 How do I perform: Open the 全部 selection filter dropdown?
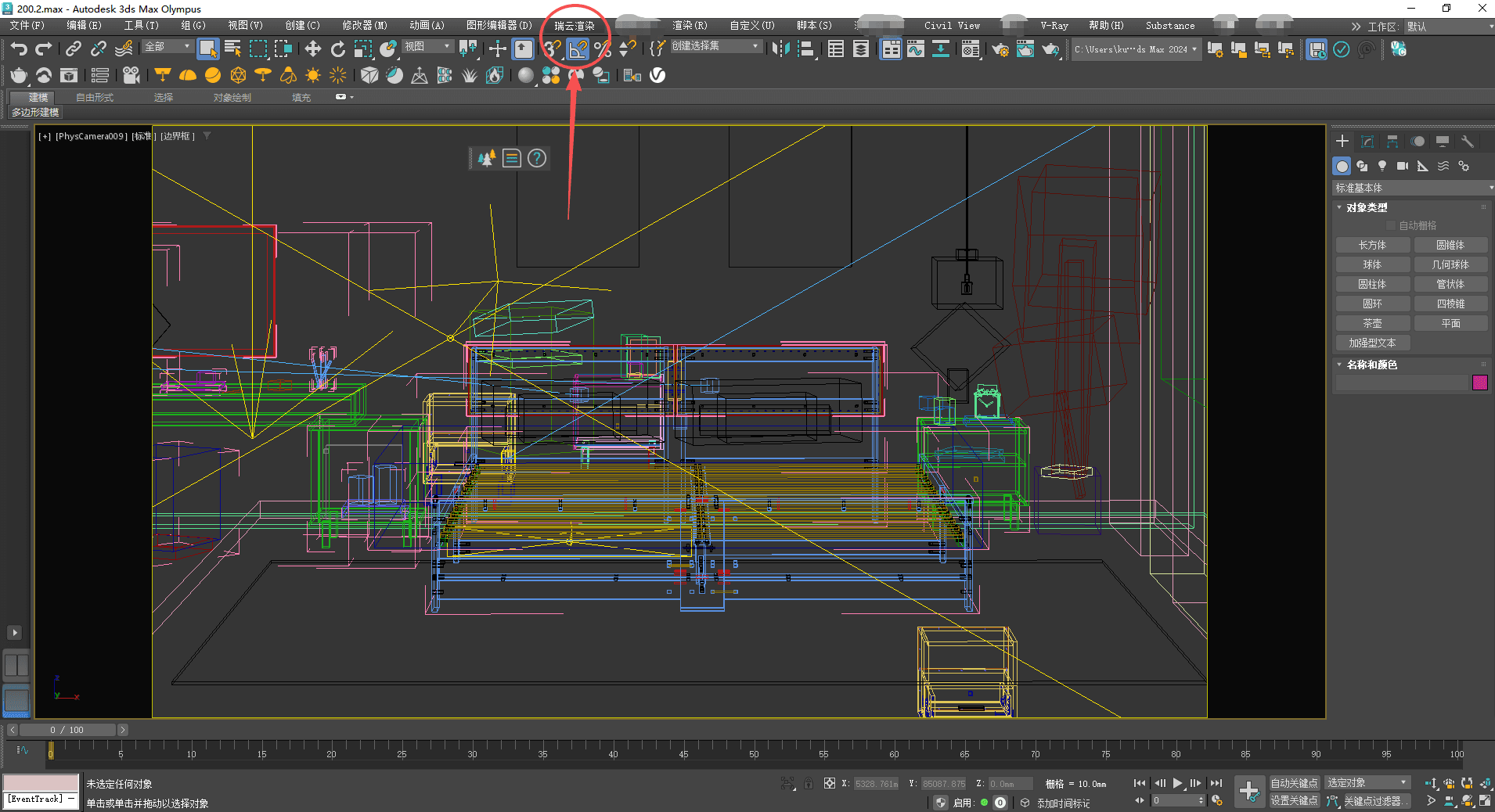[x=167, y=47]
